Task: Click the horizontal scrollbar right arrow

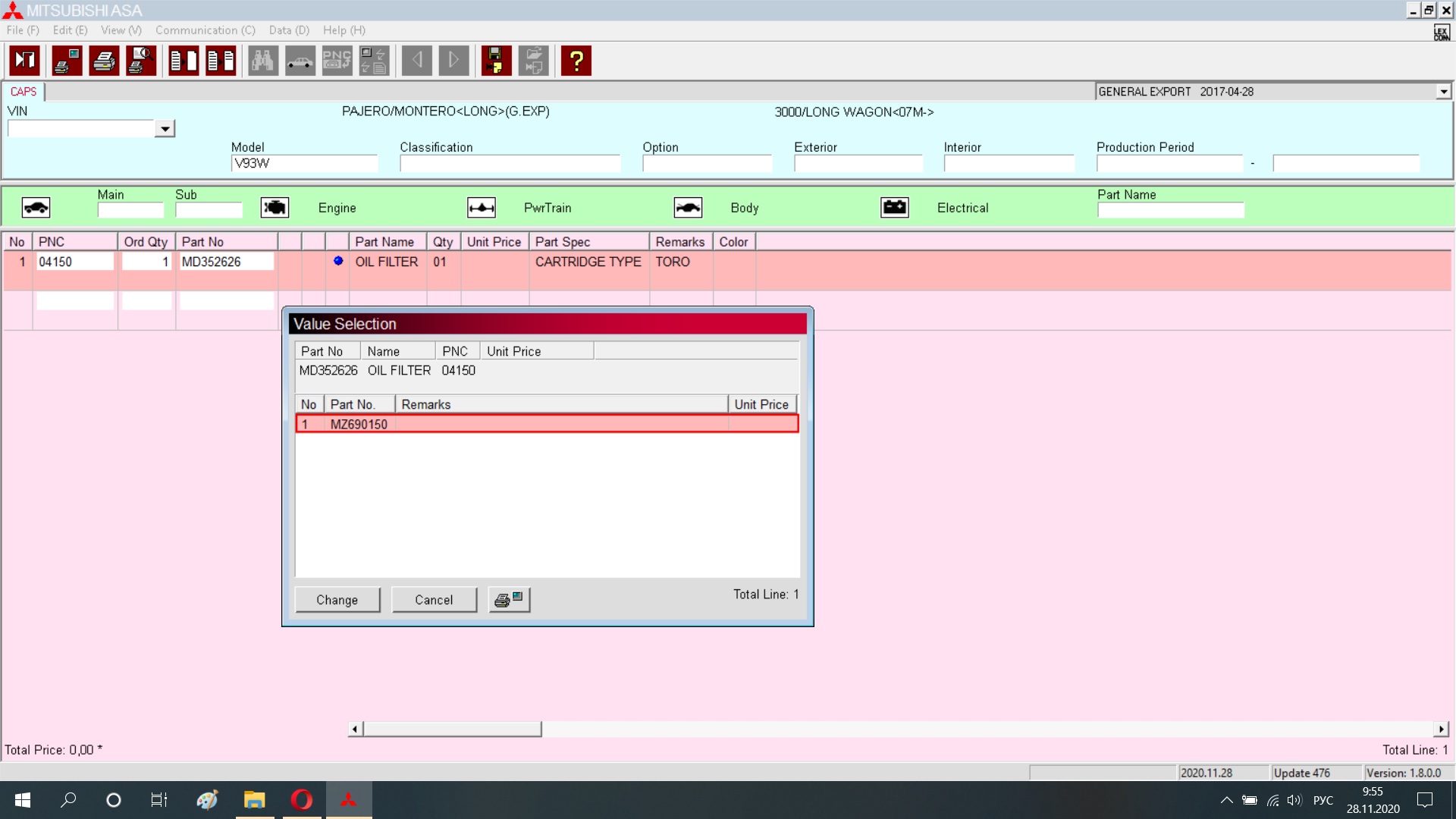Action: click(x=1441, y=730)
